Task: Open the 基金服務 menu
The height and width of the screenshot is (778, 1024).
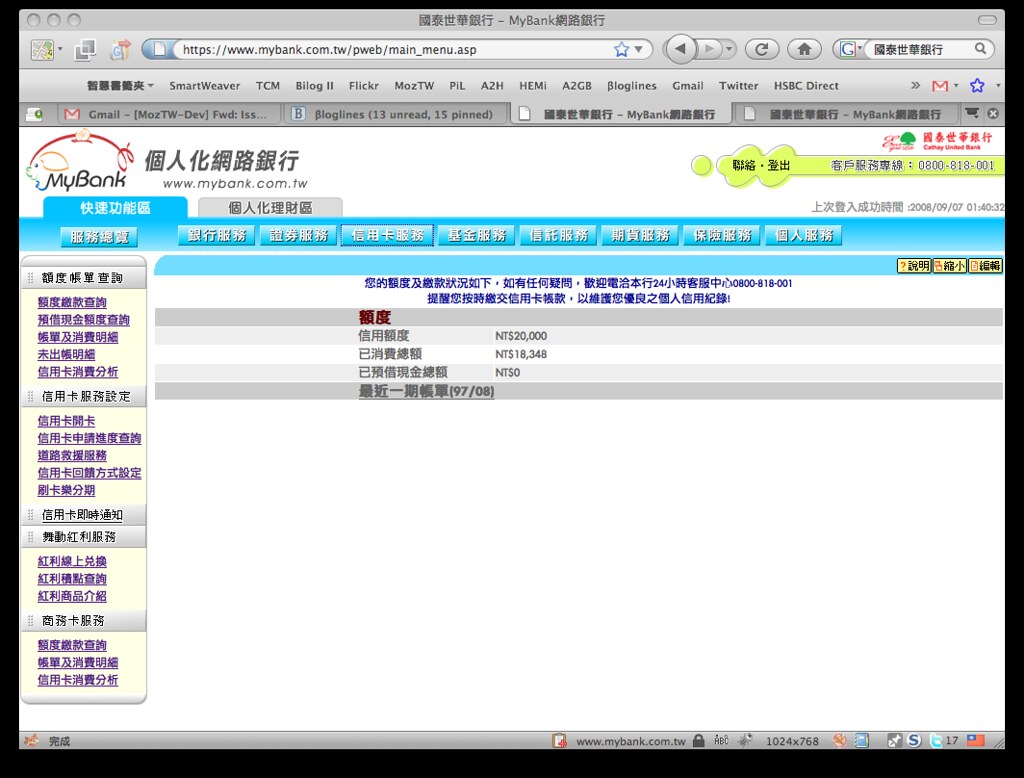Action: pyautogui.click(x=477, y=236)
